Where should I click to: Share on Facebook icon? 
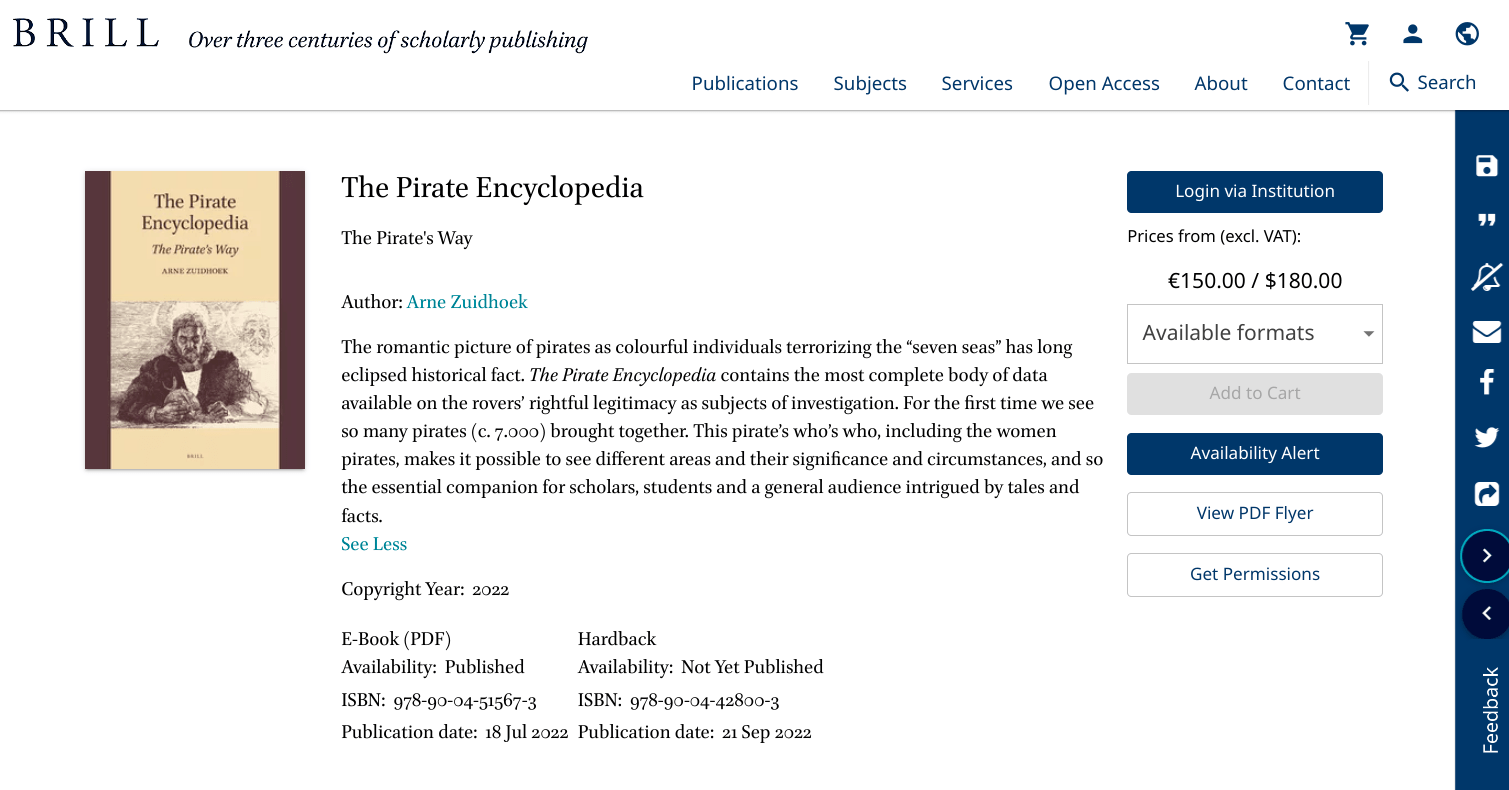1486,381
